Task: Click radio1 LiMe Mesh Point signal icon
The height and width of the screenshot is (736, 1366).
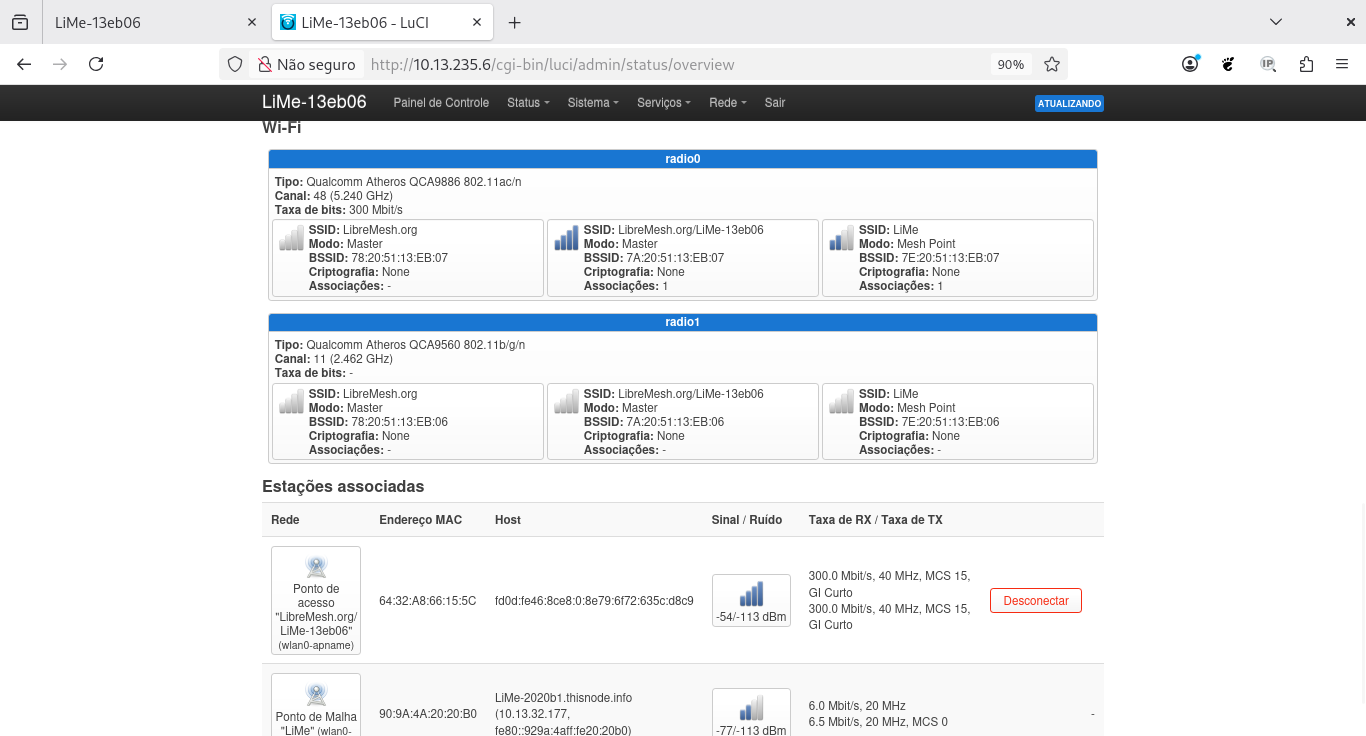Action: click(x=841, y=401)
